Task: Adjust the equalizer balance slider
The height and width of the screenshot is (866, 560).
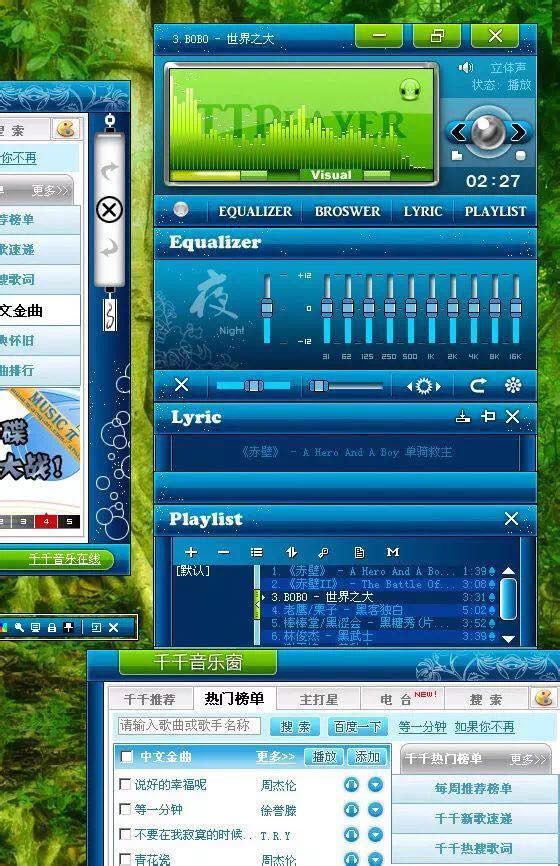Action: click(x=253, y=386)
